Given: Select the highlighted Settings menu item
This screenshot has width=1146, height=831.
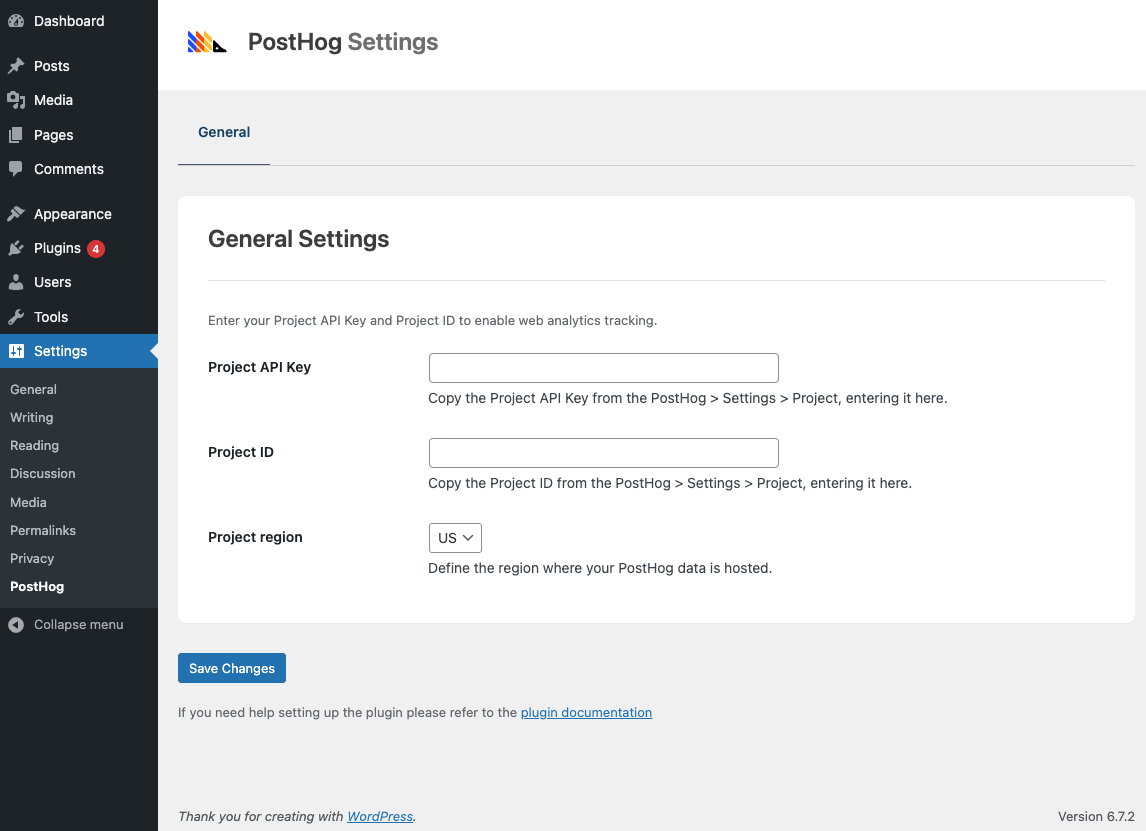Looking at the screenshot, I should tap(79, 351).
